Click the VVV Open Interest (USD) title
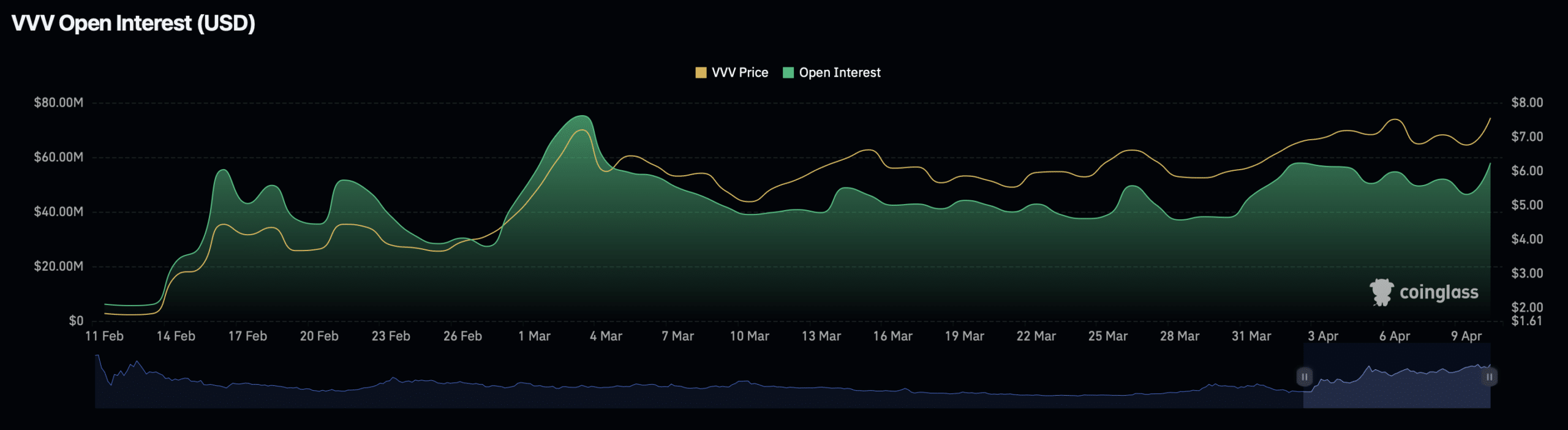Viewport: 1568px width, 430px height. click(134, 23)
